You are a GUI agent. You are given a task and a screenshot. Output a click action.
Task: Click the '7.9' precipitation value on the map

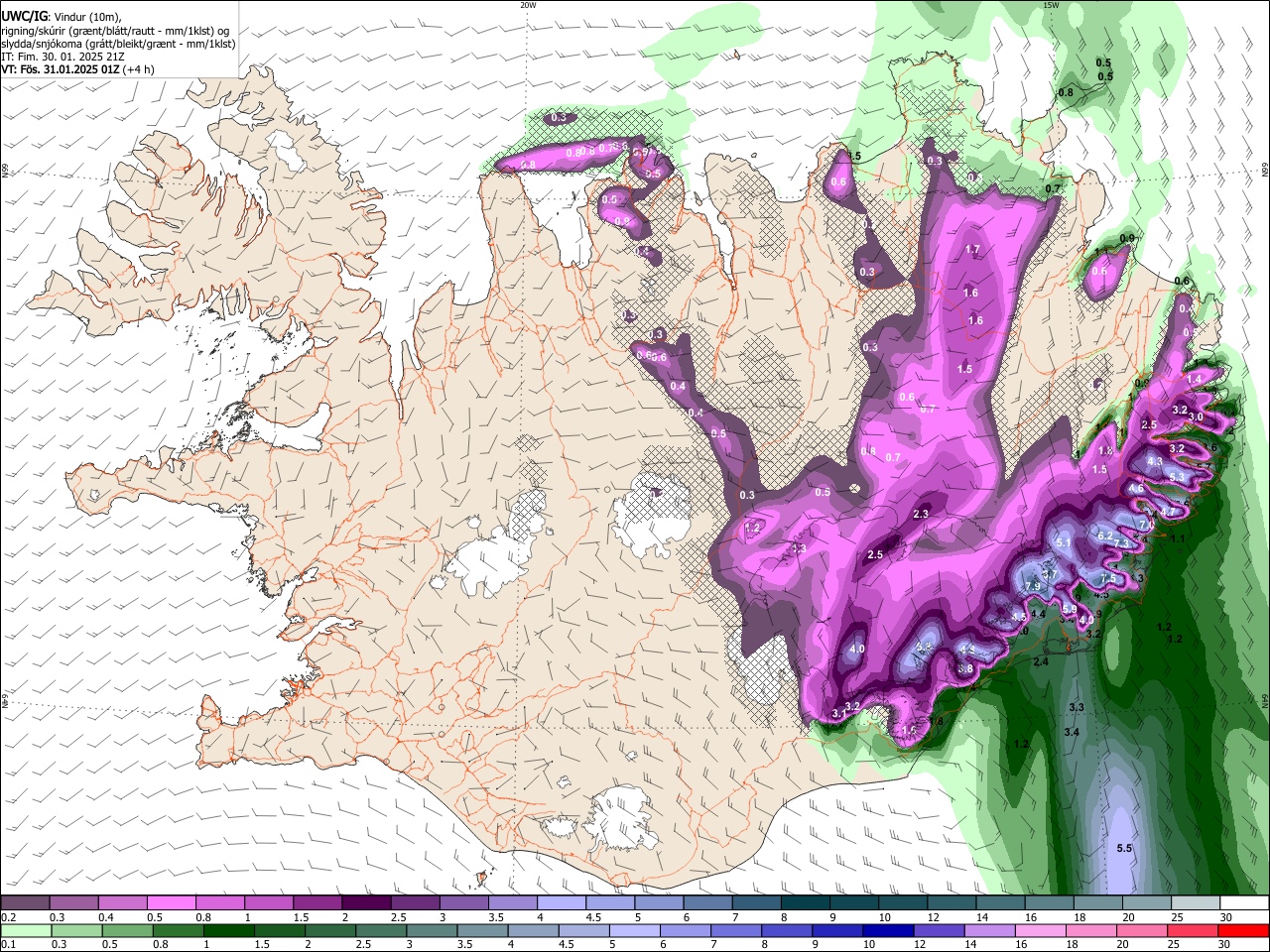pos(1032,587)
